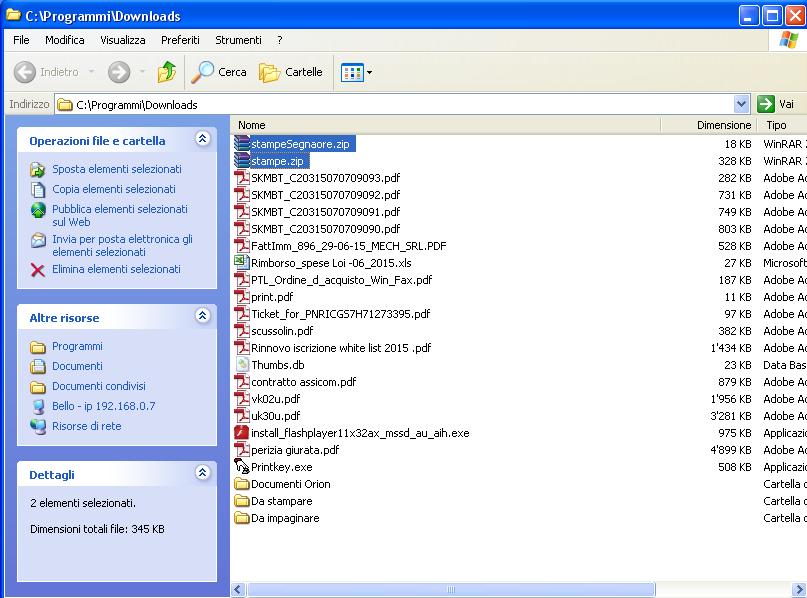Open the Visualizza menu

[x=122, y=40]
